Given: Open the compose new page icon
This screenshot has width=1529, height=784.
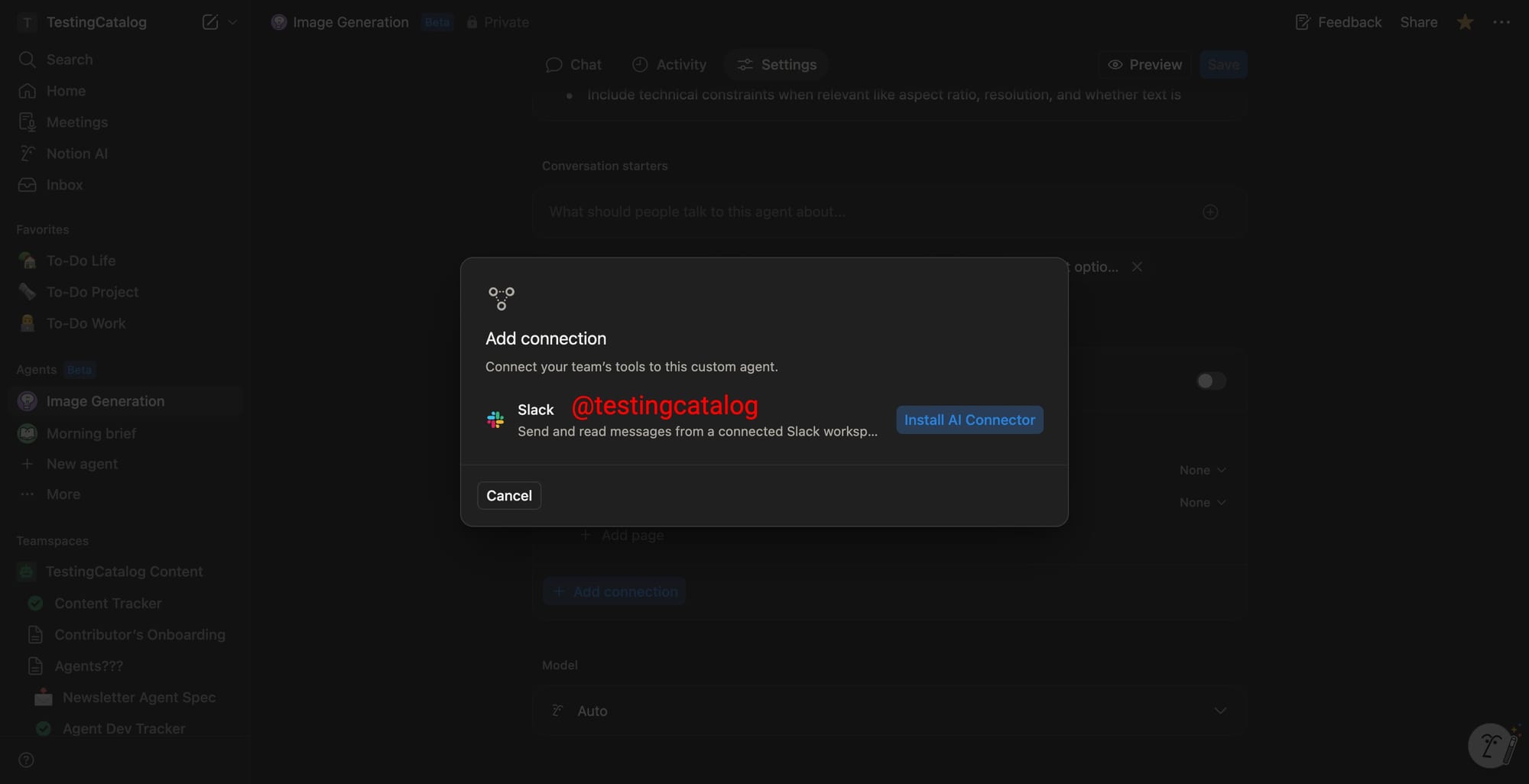Looking at the screenshot, I should (x=209, y=22).
